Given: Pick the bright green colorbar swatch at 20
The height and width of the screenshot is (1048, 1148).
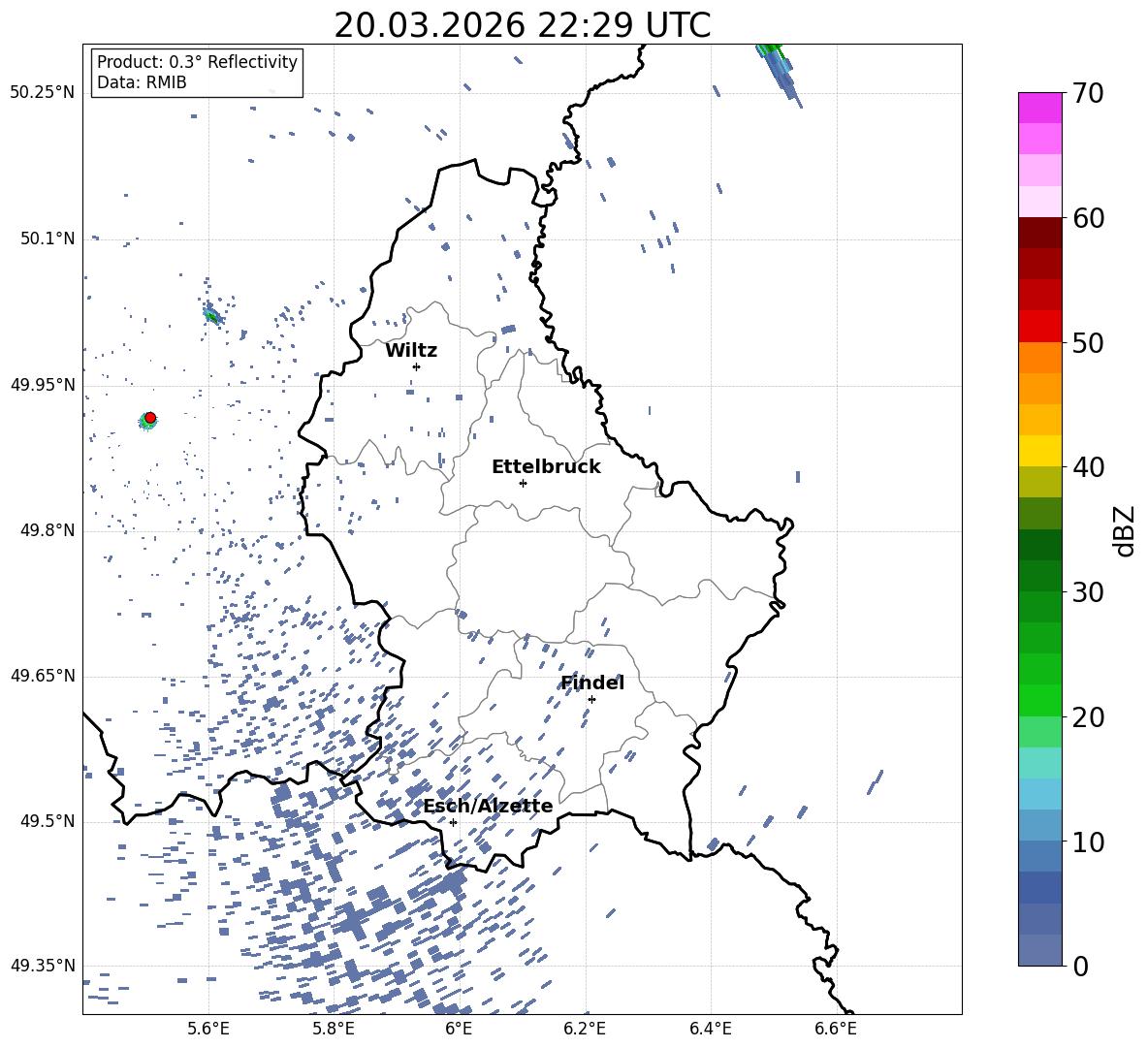Looking at the screenshot, I should tap(1039, 700).
